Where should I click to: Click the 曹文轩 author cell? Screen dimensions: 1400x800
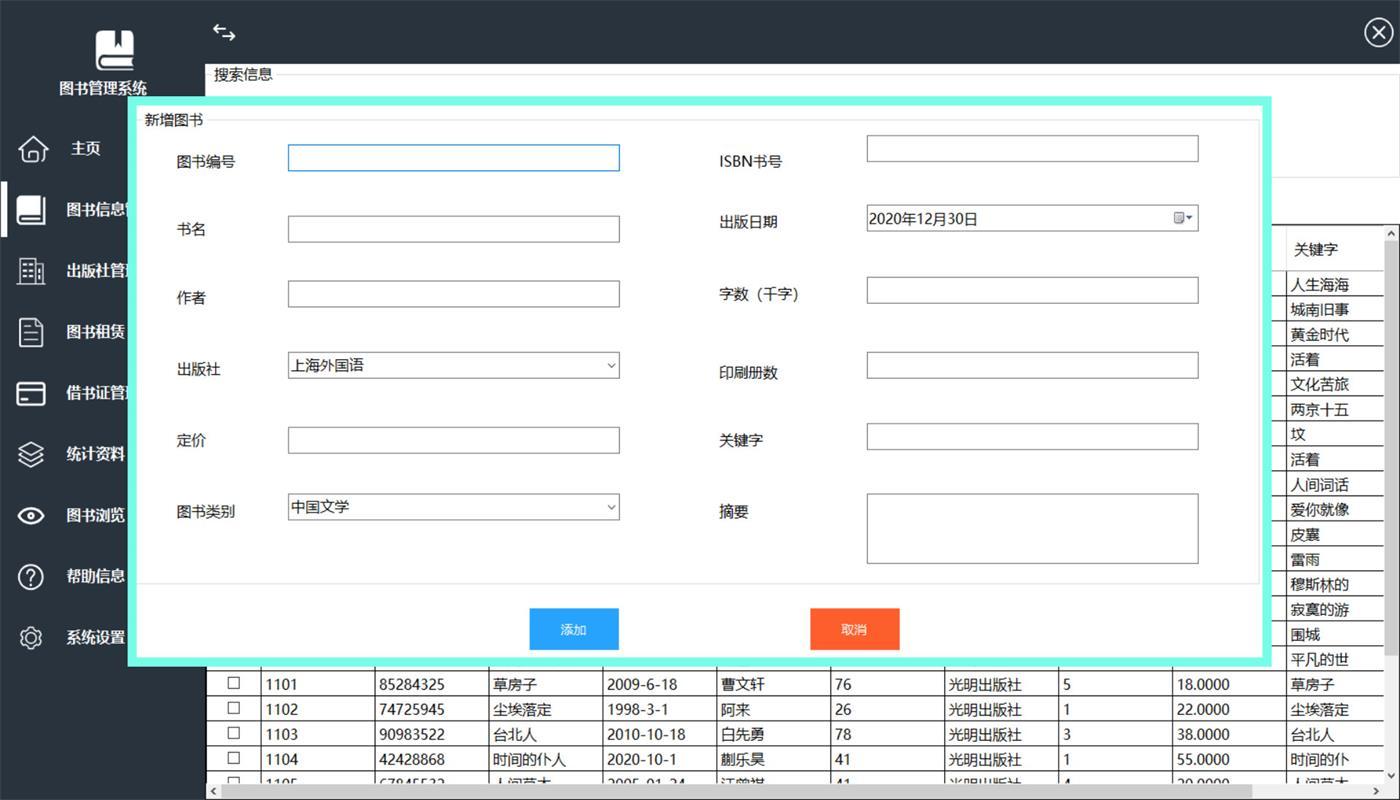point(773,685)
